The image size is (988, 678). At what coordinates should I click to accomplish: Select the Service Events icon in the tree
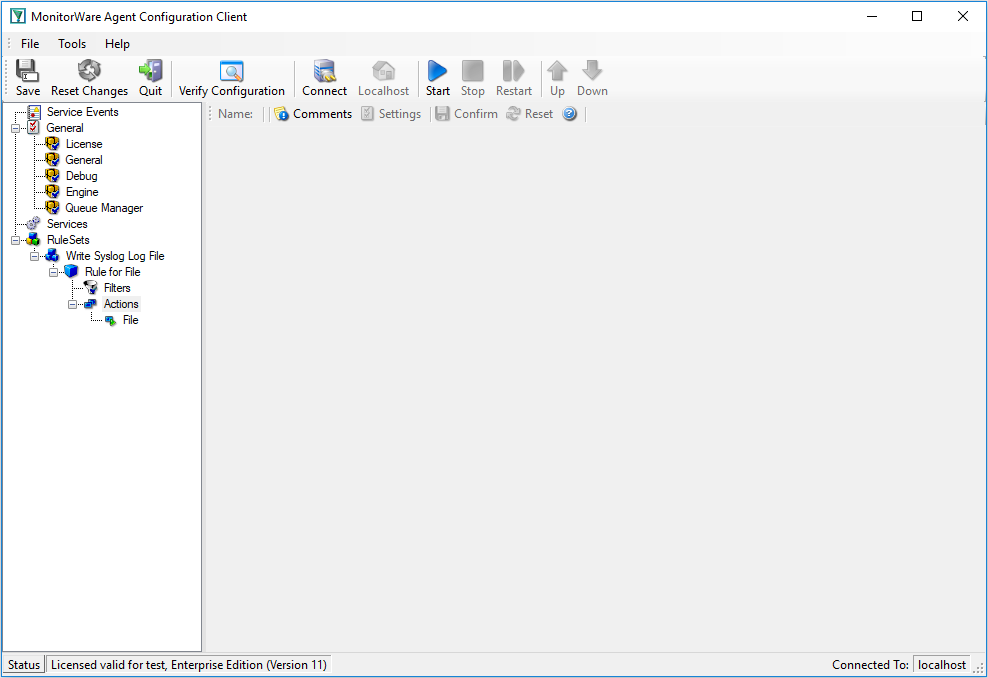[x=34, y=112]
